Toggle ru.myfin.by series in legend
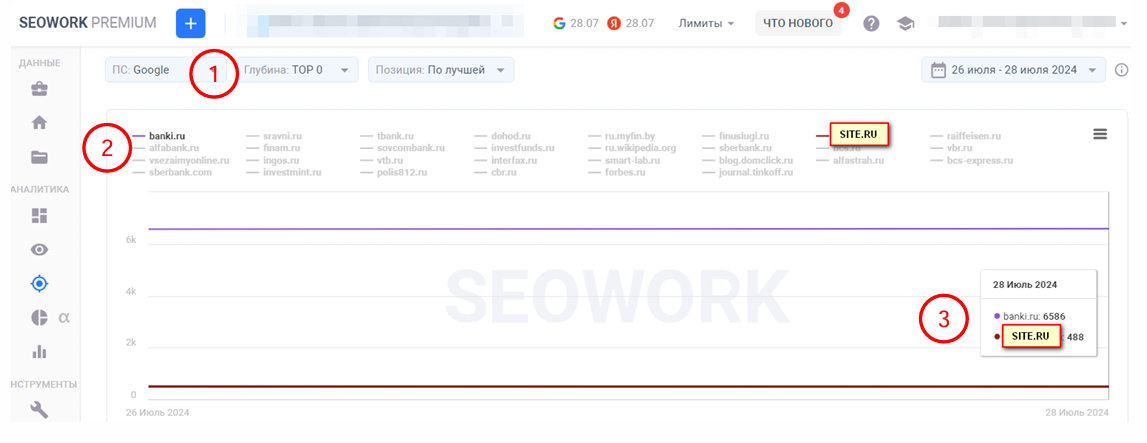Viewport: 1147px width, 443px height. (620, 136)
